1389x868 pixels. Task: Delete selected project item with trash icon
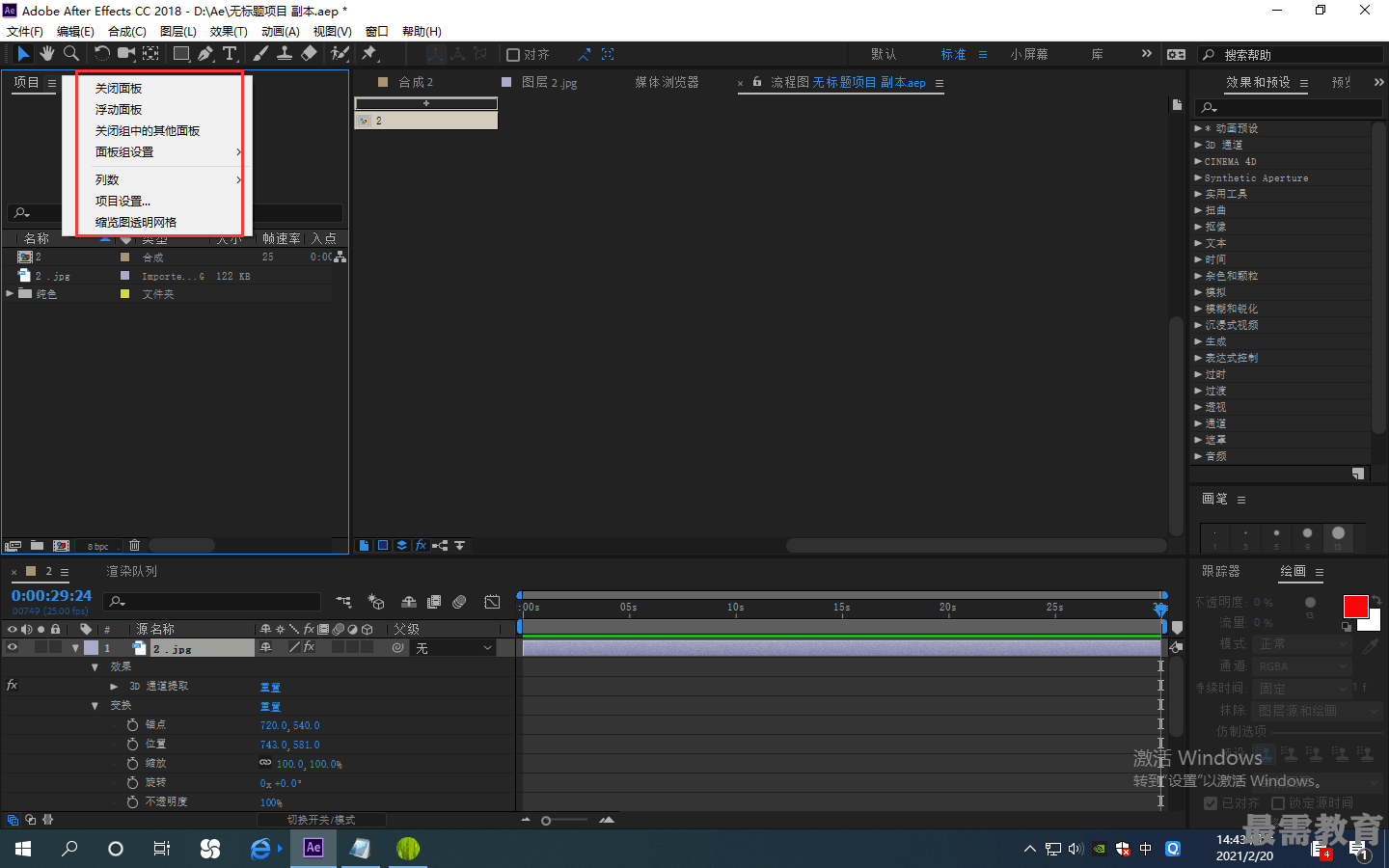click(135, 546)
